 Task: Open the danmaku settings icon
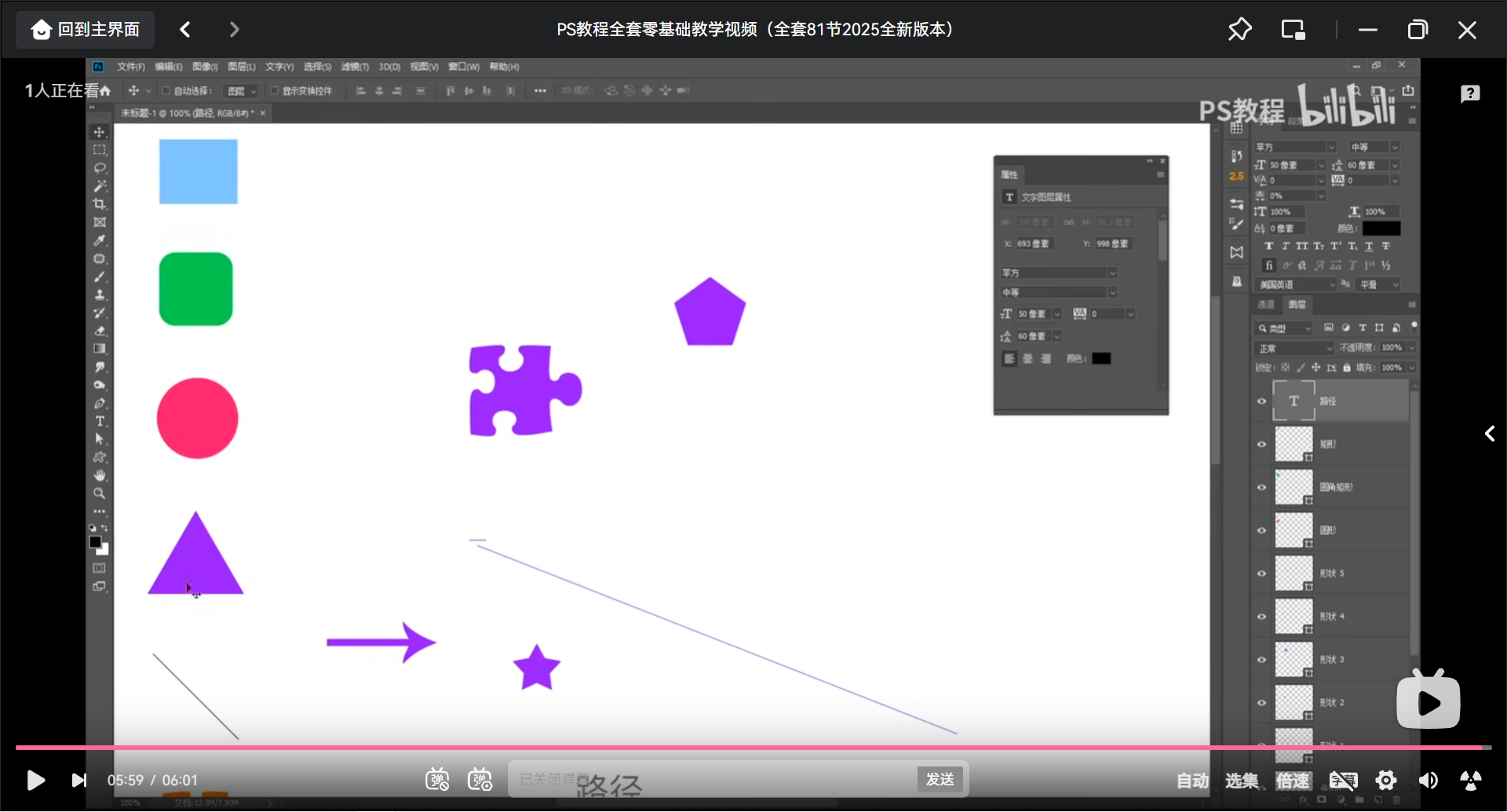click(x=480, y=780)
